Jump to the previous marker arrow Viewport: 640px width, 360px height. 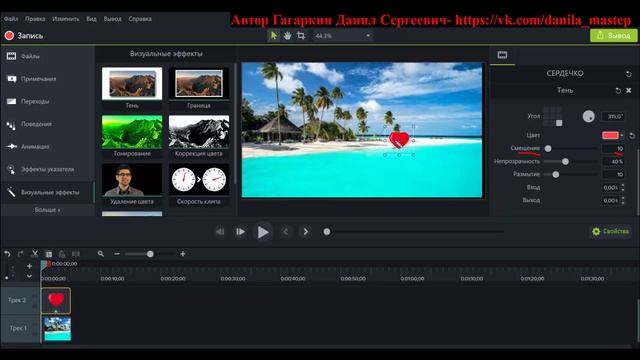pos(286,232)
